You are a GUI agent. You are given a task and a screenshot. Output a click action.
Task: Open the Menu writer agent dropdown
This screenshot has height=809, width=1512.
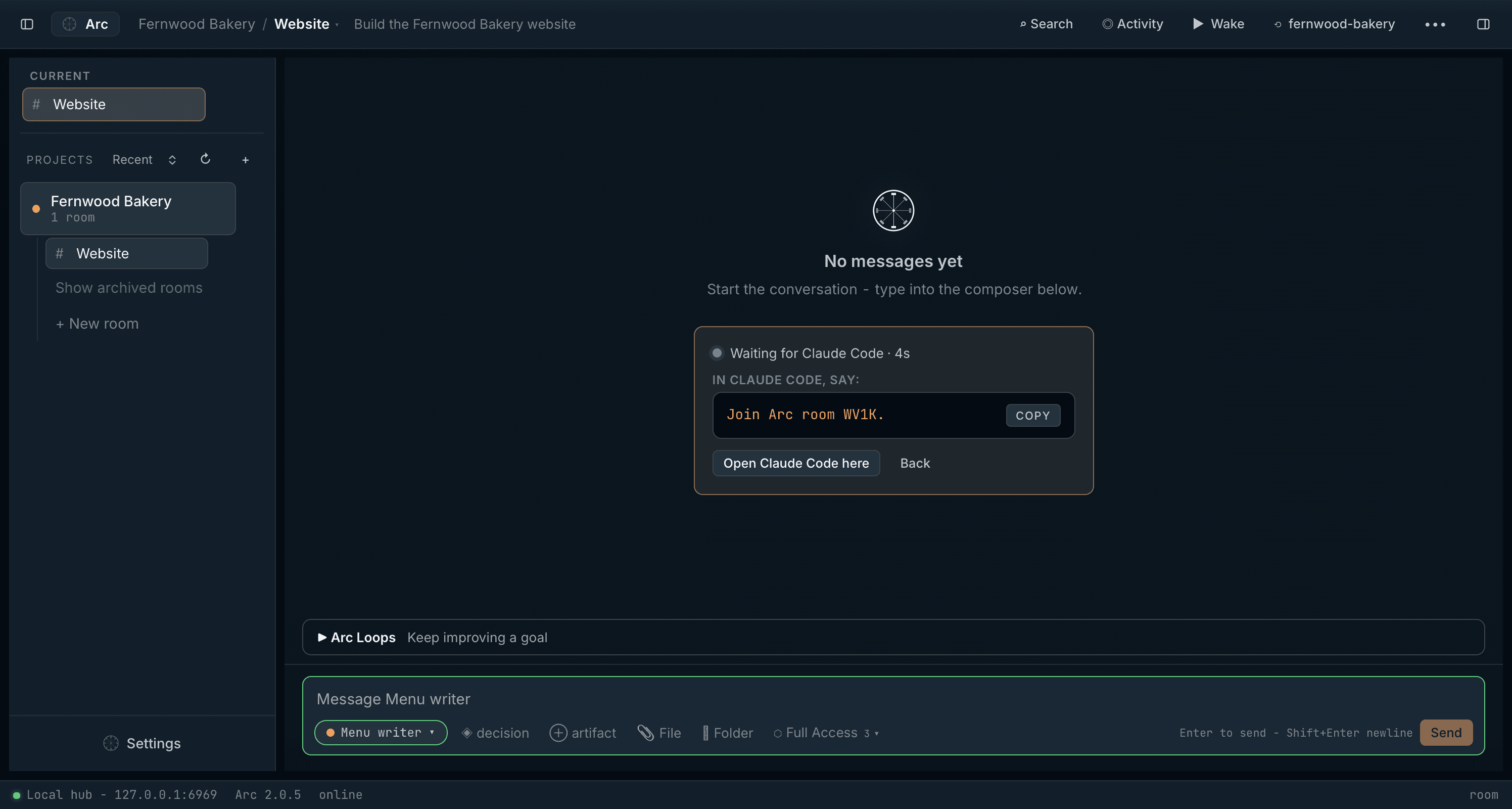tap(381, 733)
